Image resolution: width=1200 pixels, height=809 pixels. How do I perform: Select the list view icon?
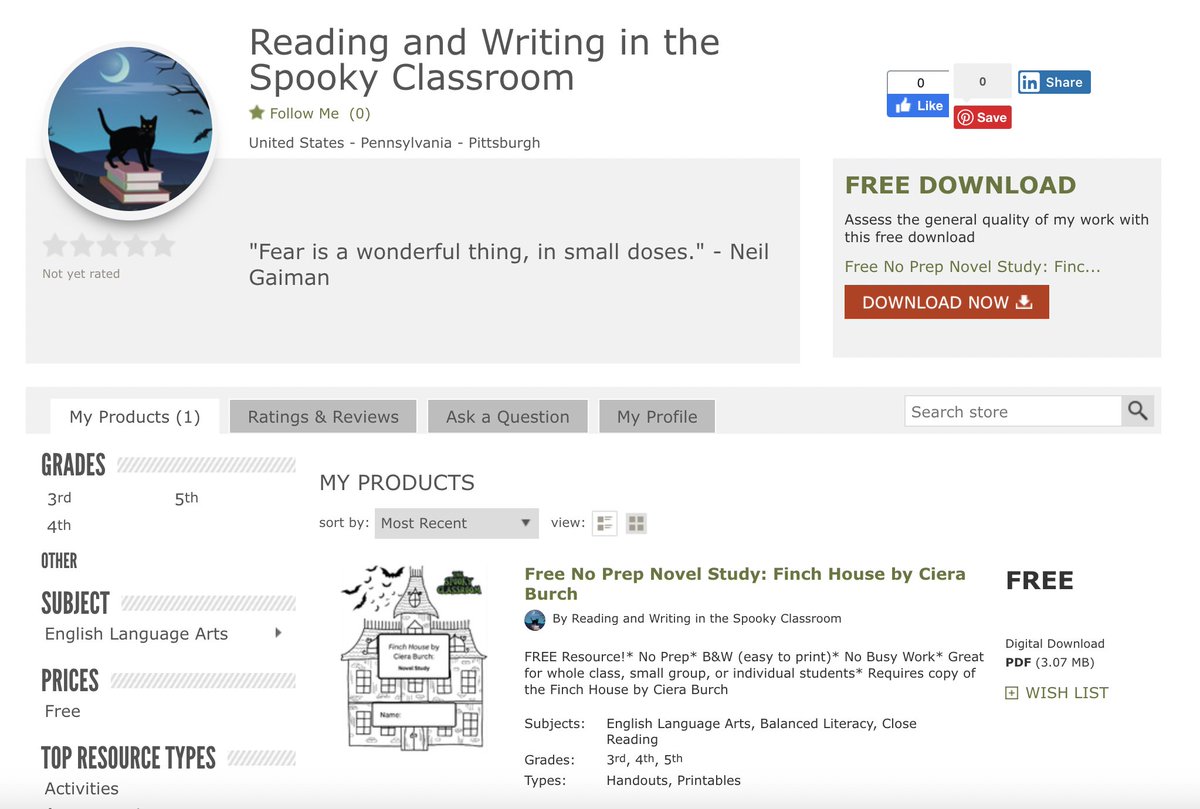[604, 522]
